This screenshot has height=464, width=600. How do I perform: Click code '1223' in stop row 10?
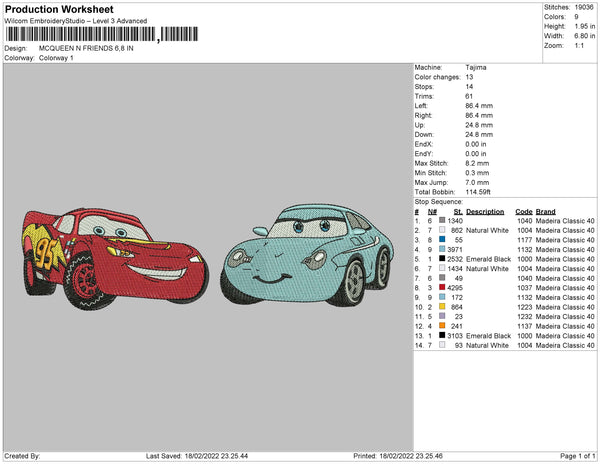(x=525, y=307)
